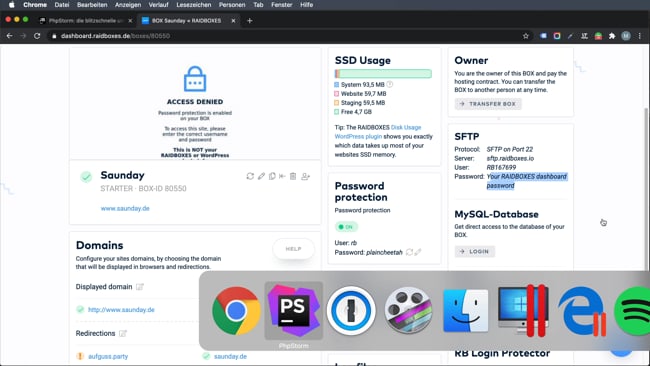
Task: Click the MySQL-Database LOGIN button
Action: click(x=475, y=252)
